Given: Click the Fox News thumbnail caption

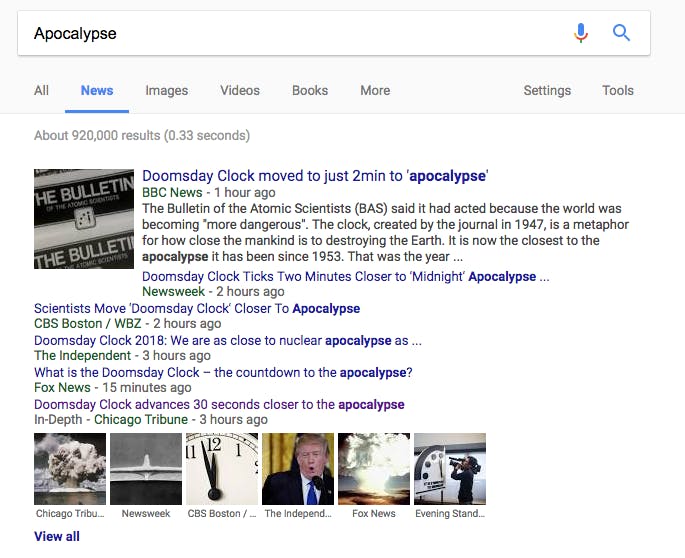Looking at the screenshot, I should point(374,513).
